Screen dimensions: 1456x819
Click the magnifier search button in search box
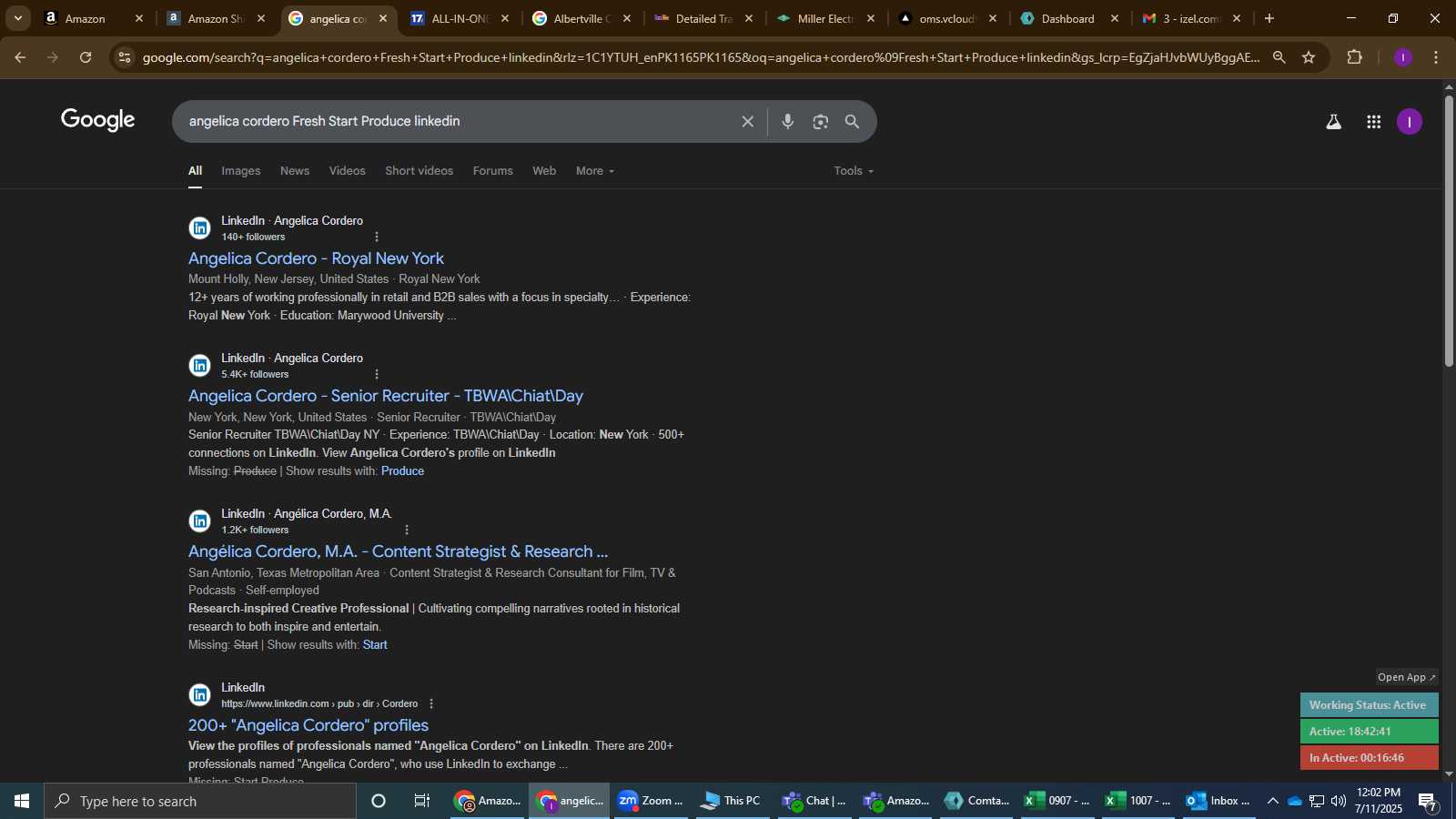(852, 122)
